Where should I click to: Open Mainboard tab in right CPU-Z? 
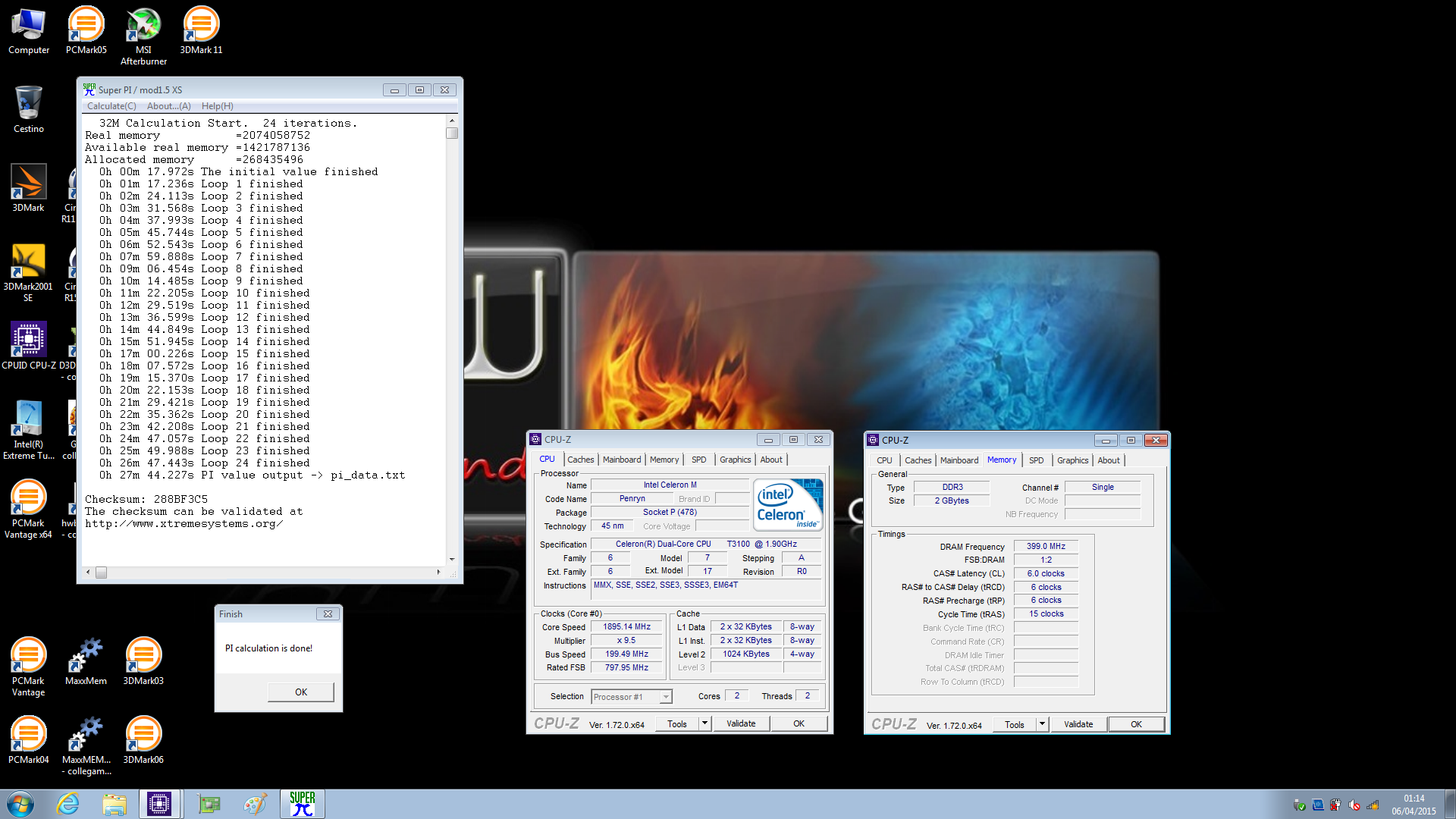point(959,460)
